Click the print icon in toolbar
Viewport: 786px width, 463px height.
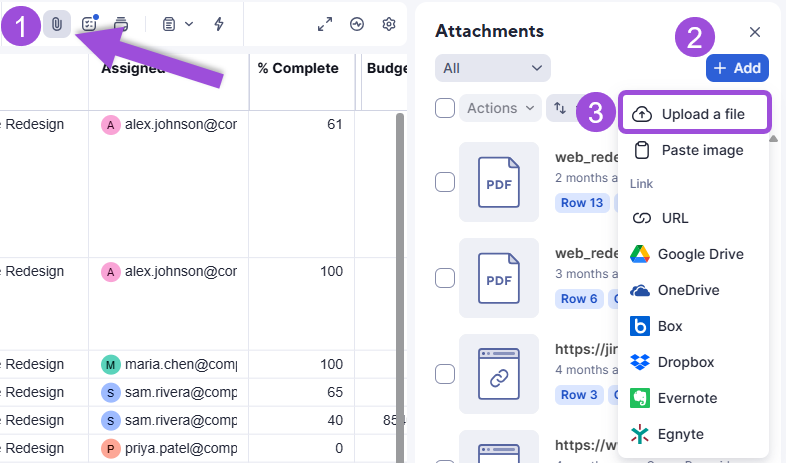(121, 24)
